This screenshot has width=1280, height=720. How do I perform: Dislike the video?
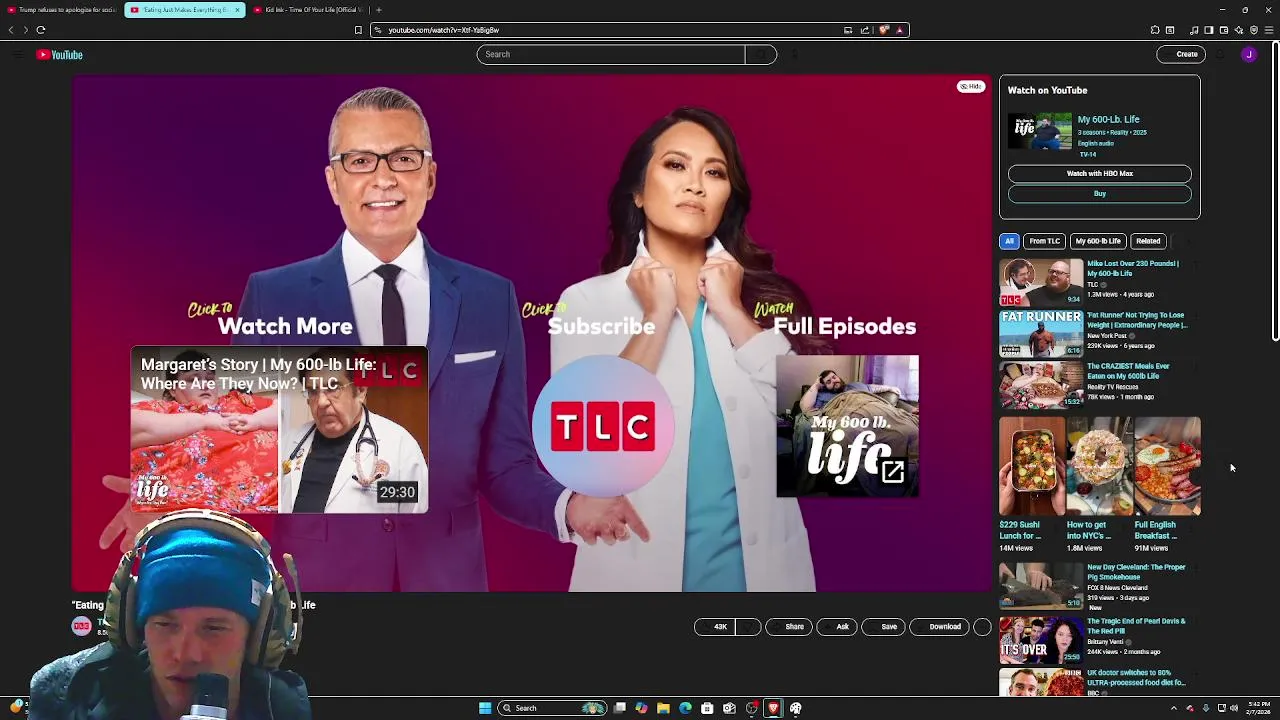(749, 627)
